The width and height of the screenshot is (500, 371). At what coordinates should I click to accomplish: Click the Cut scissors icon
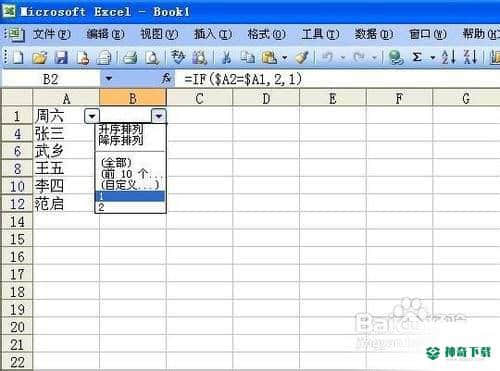tap(226, 58)
